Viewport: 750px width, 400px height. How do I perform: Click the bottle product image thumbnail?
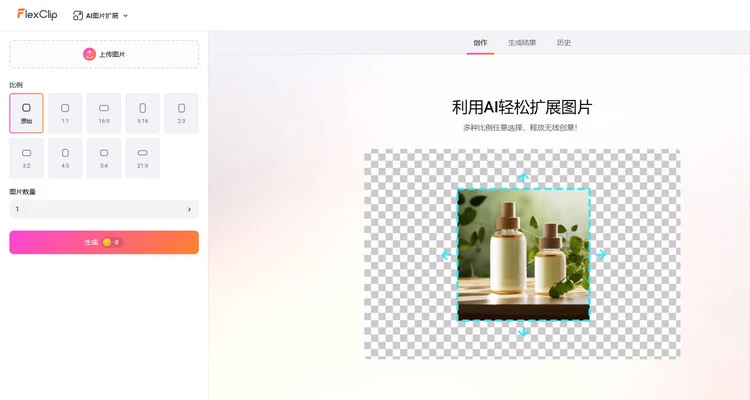pyautogui.click(x=523, y=254)
